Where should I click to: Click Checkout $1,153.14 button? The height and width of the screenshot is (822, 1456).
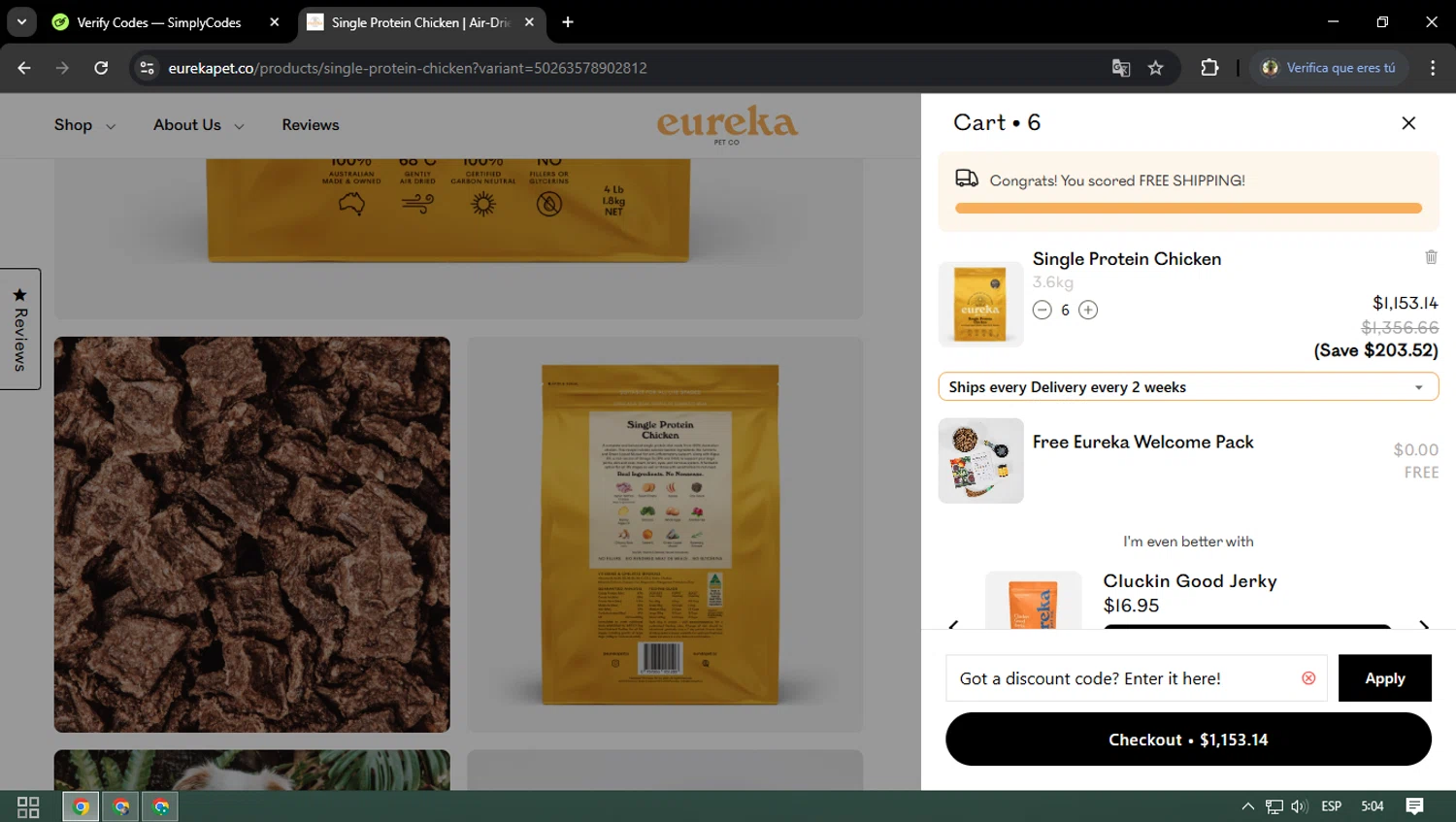[x=1188, y=740]
